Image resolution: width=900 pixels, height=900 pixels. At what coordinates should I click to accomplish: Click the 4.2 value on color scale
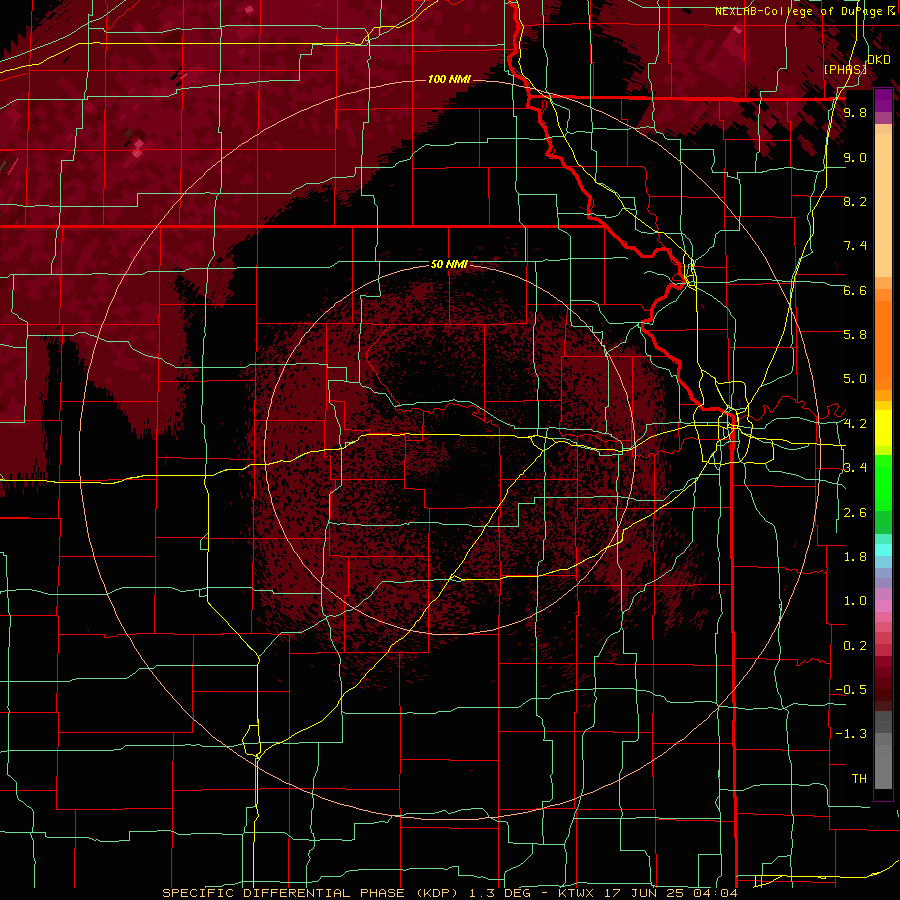point(855,424)
